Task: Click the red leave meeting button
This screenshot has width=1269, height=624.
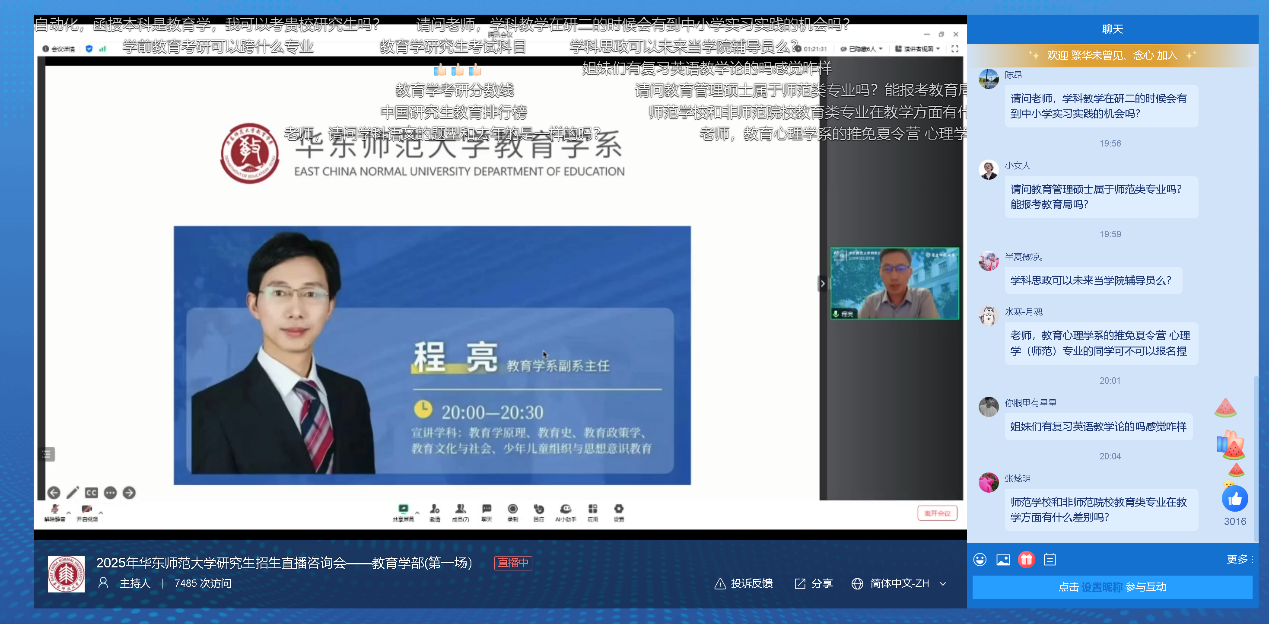Action: click(937, 513)
